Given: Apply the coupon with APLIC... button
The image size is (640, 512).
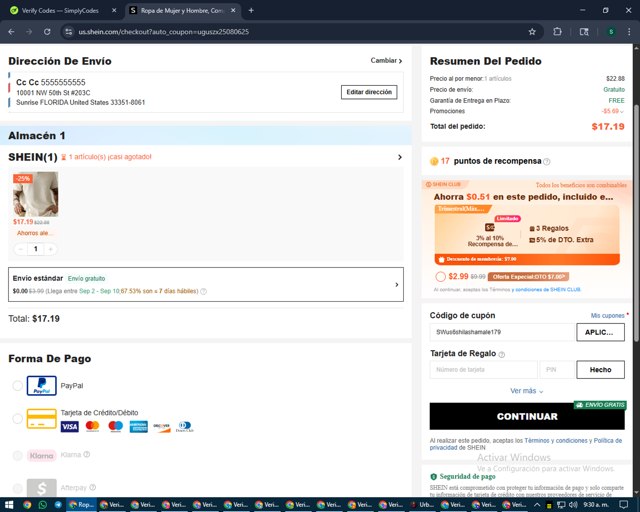Looking at the screenshot, I should (x=600, y=332).
